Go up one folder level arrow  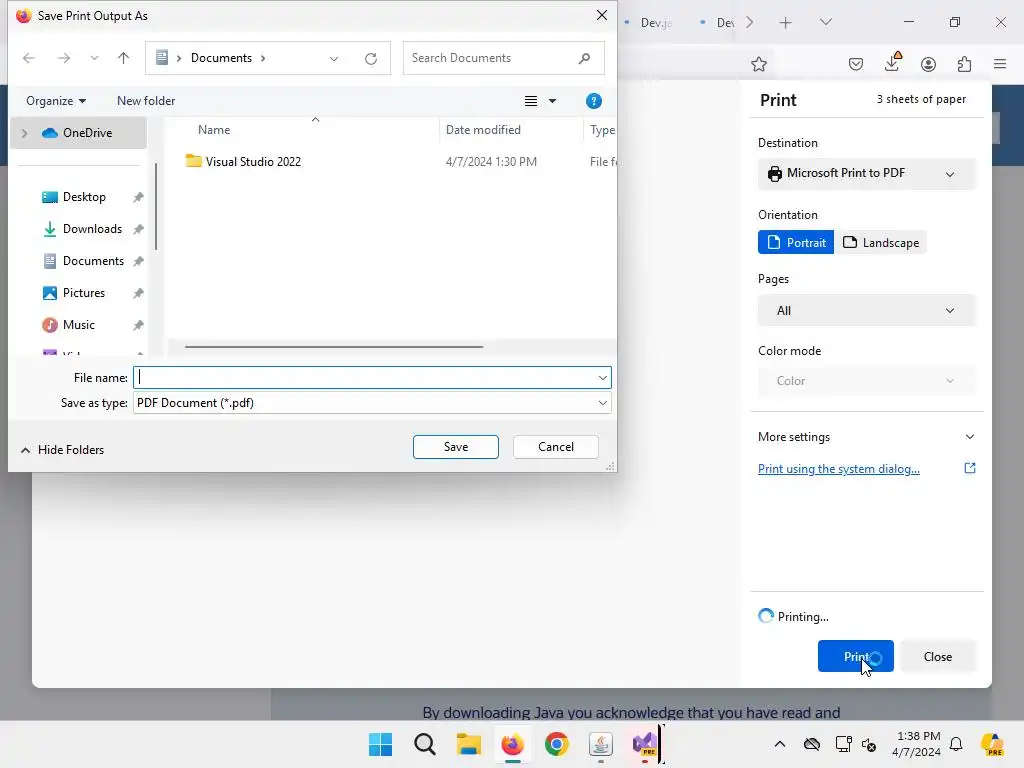pyautogui.click(x=123, y=58)
